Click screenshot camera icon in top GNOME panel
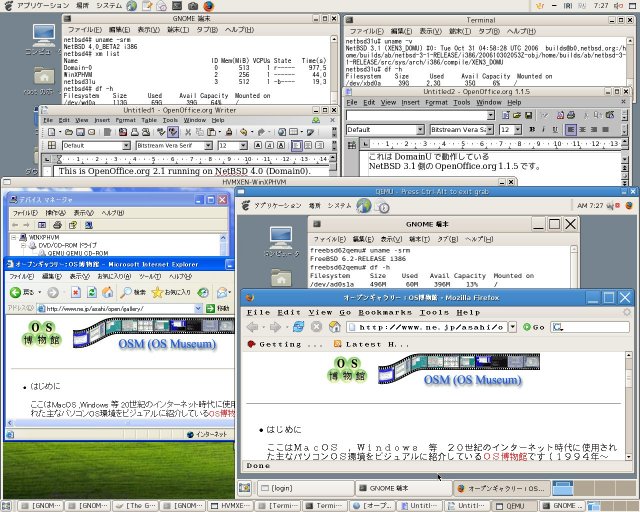The height and width of the screenshot is (512, 640). click(193, 6)
